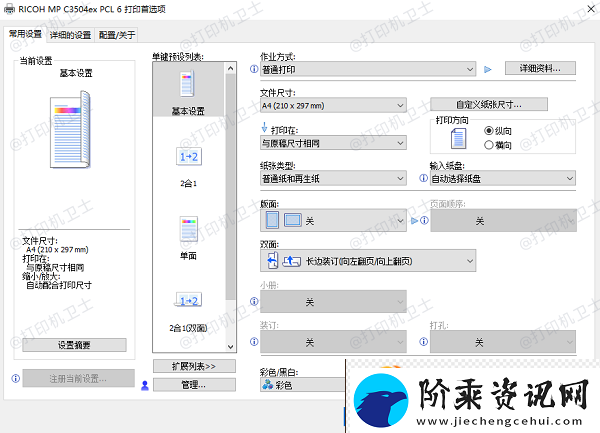Open the 打孔 dropdown
Viewport: 600px width, 433px height.
(x=503, y=342)
